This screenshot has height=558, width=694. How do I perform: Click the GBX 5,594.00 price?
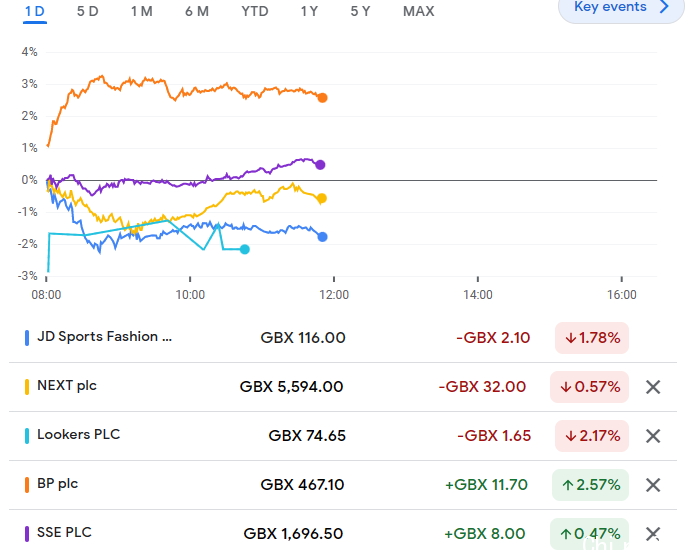point(291,387)
